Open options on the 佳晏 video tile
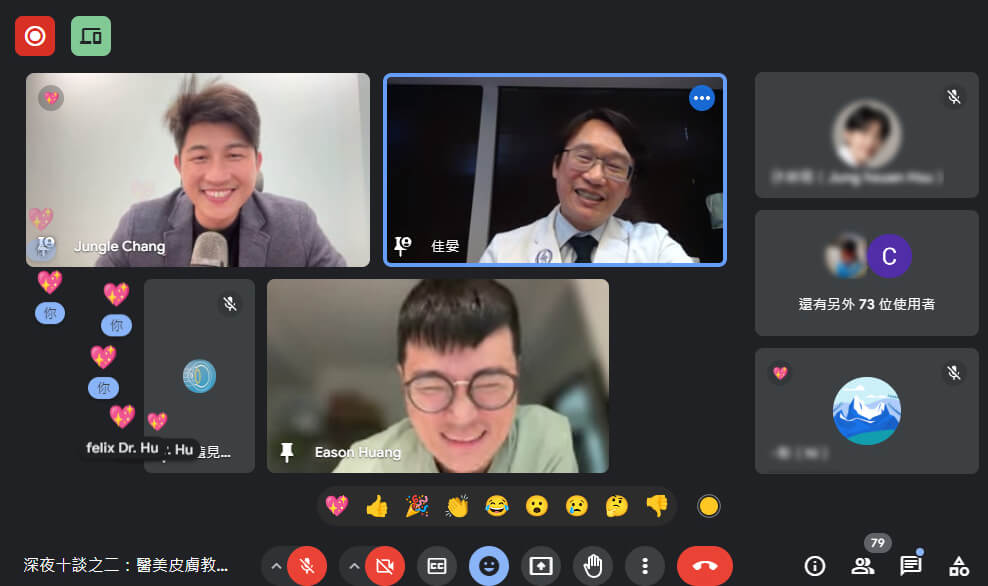This screenshot has width=988, height=586. tap(702, 98)
